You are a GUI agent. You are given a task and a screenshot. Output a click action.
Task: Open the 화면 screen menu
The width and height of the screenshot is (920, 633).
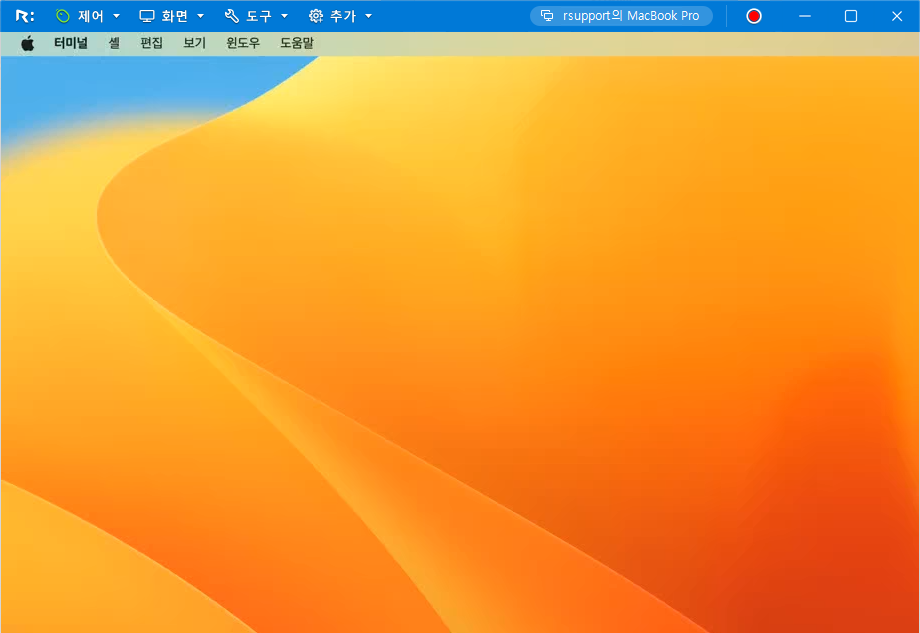(x=175, y=16)
